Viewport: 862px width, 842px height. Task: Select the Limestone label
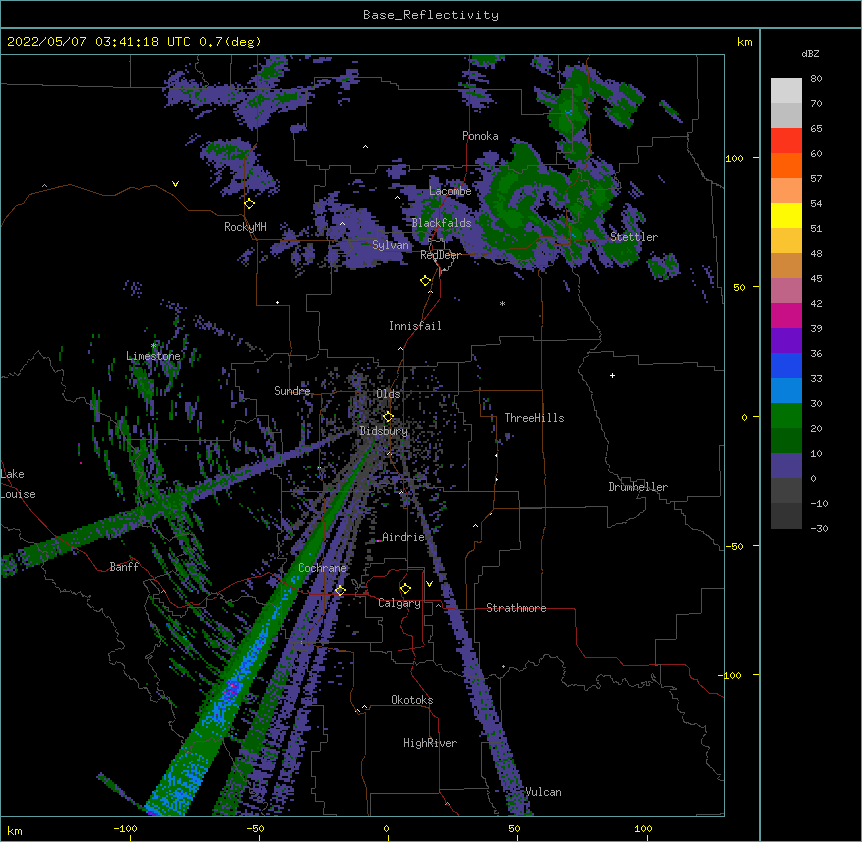(x=153, y=356)
